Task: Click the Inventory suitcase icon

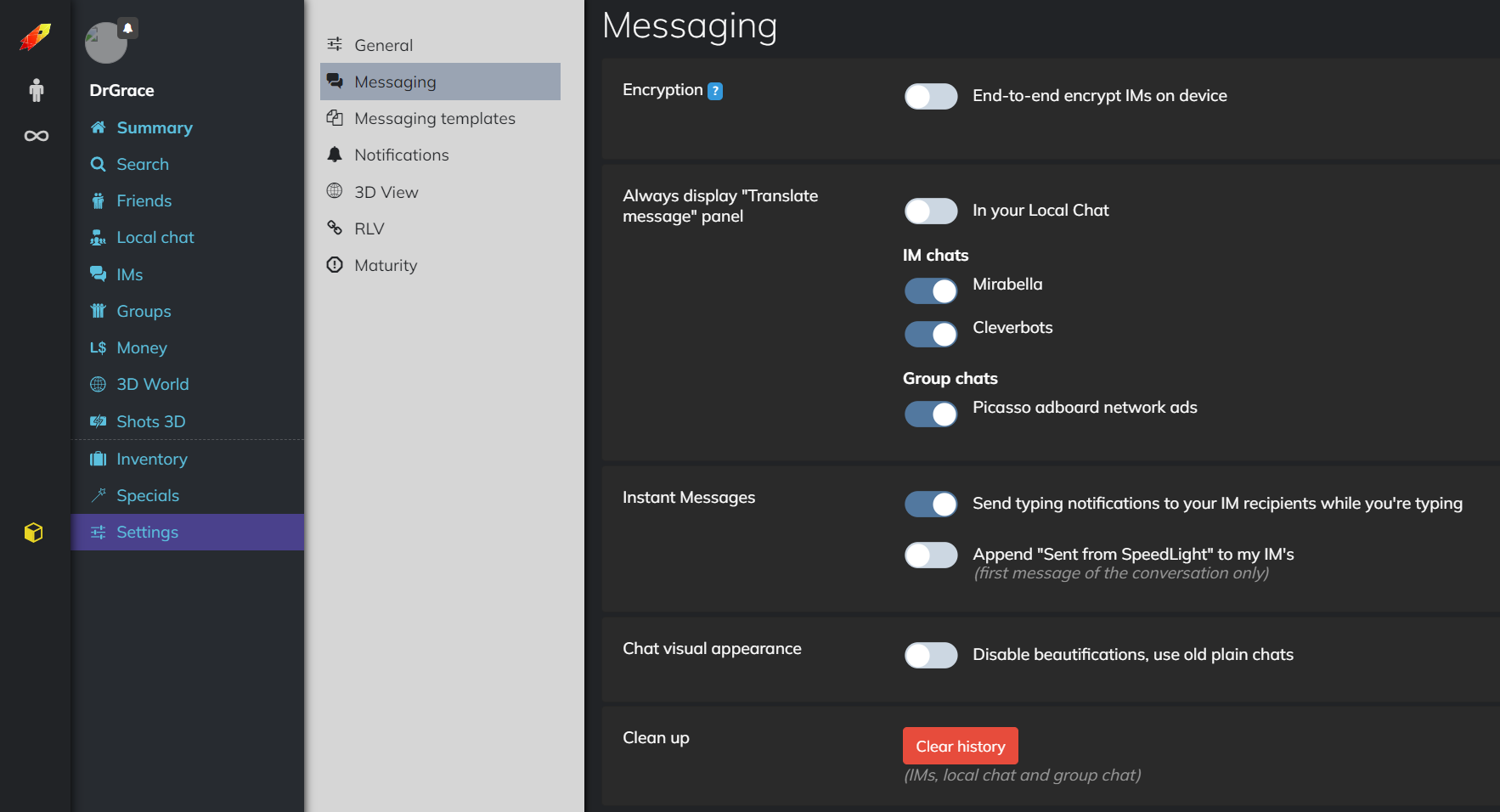Action: click(x=99, y=459)
